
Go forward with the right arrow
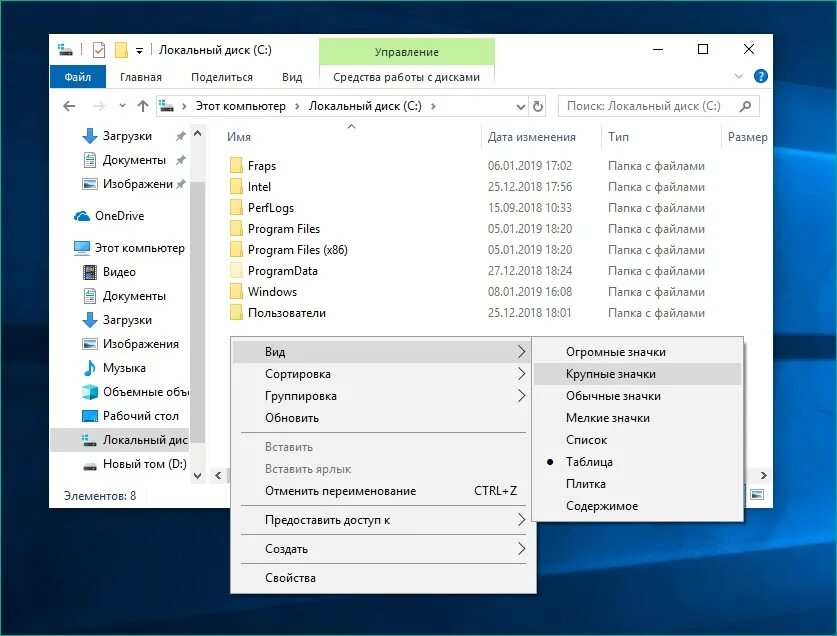tap(99, 106)
